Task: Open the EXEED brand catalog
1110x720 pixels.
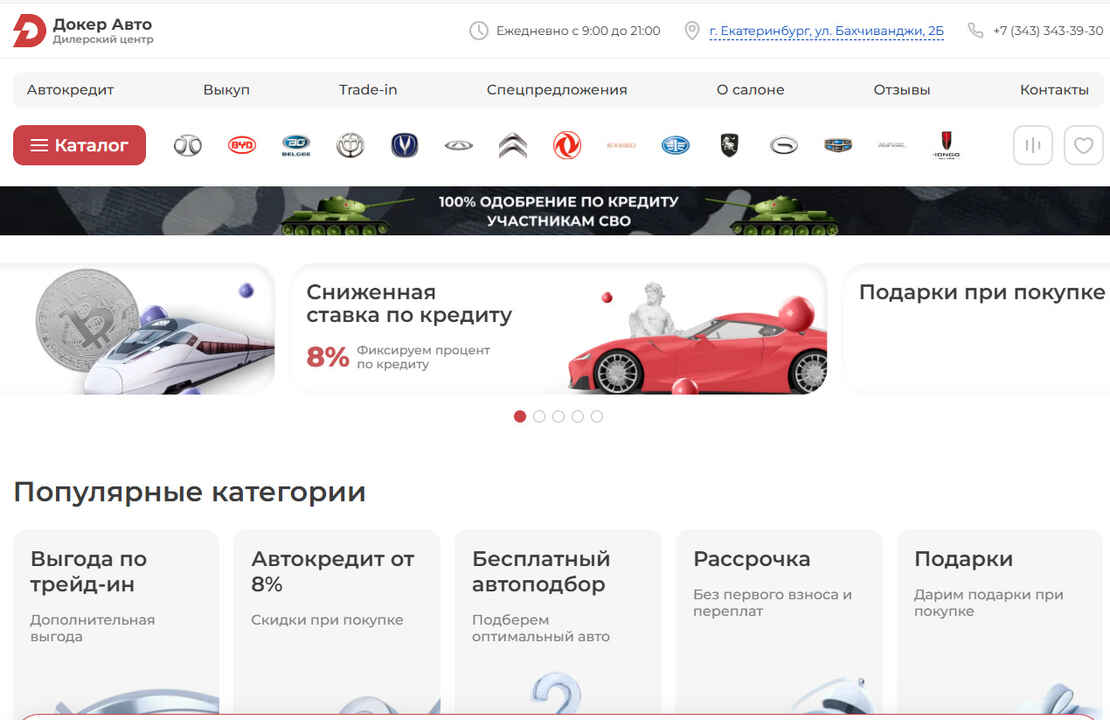Action: (x=622, y=145)
